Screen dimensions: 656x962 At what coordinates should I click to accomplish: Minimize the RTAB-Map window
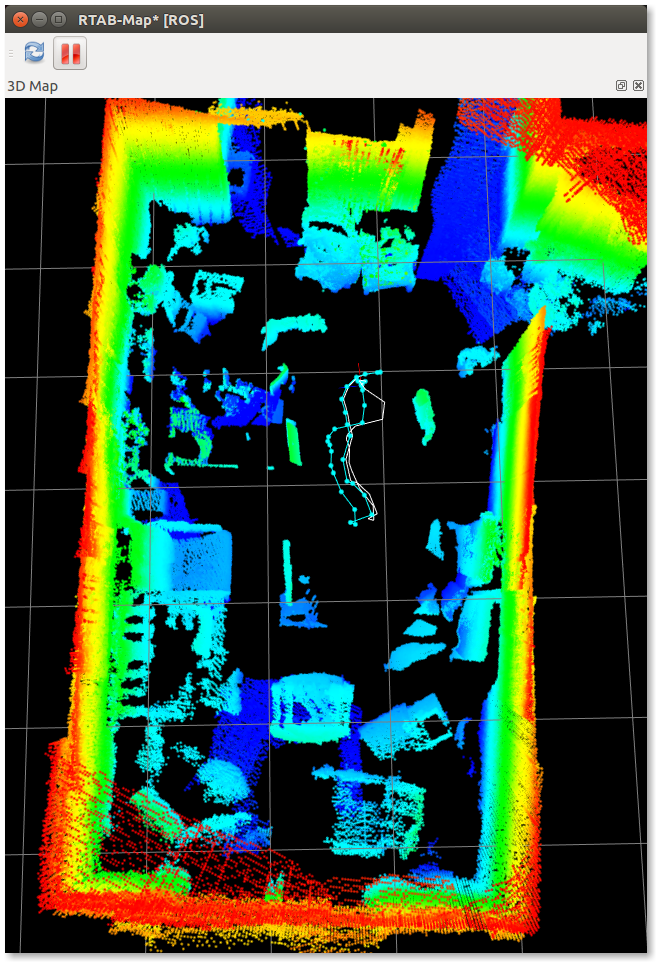point(39,19)
